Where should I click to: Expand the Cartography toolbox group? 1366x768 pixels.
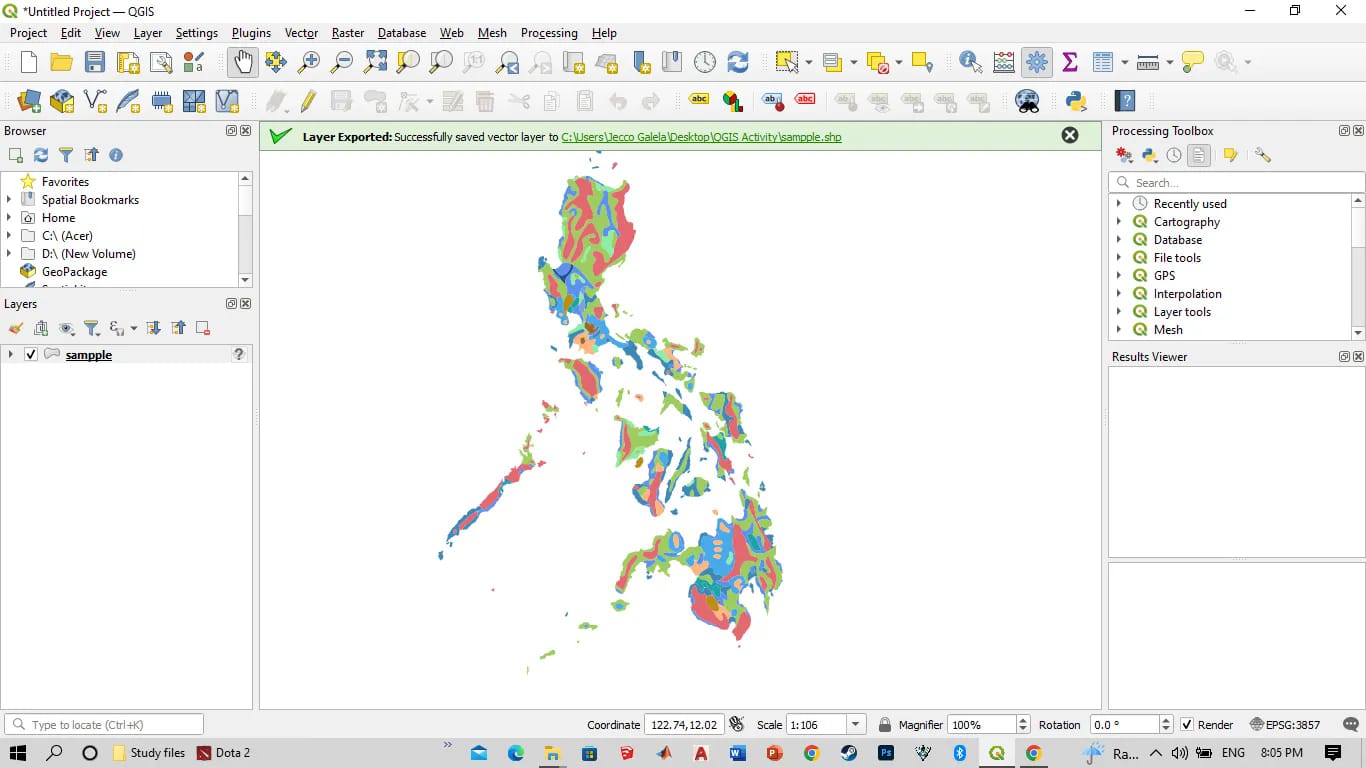tap(1118, 222)
